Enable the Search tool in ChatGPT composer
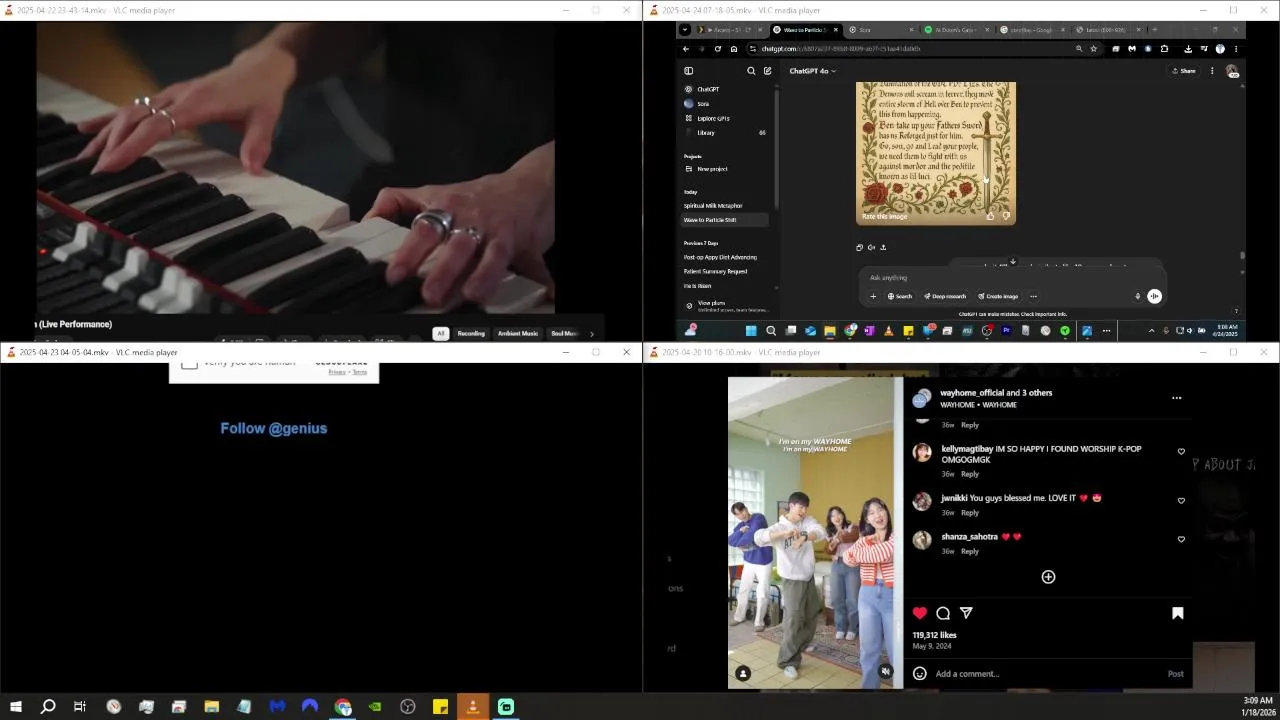This screenshot has width=1280, height=720. click(900, 296)
